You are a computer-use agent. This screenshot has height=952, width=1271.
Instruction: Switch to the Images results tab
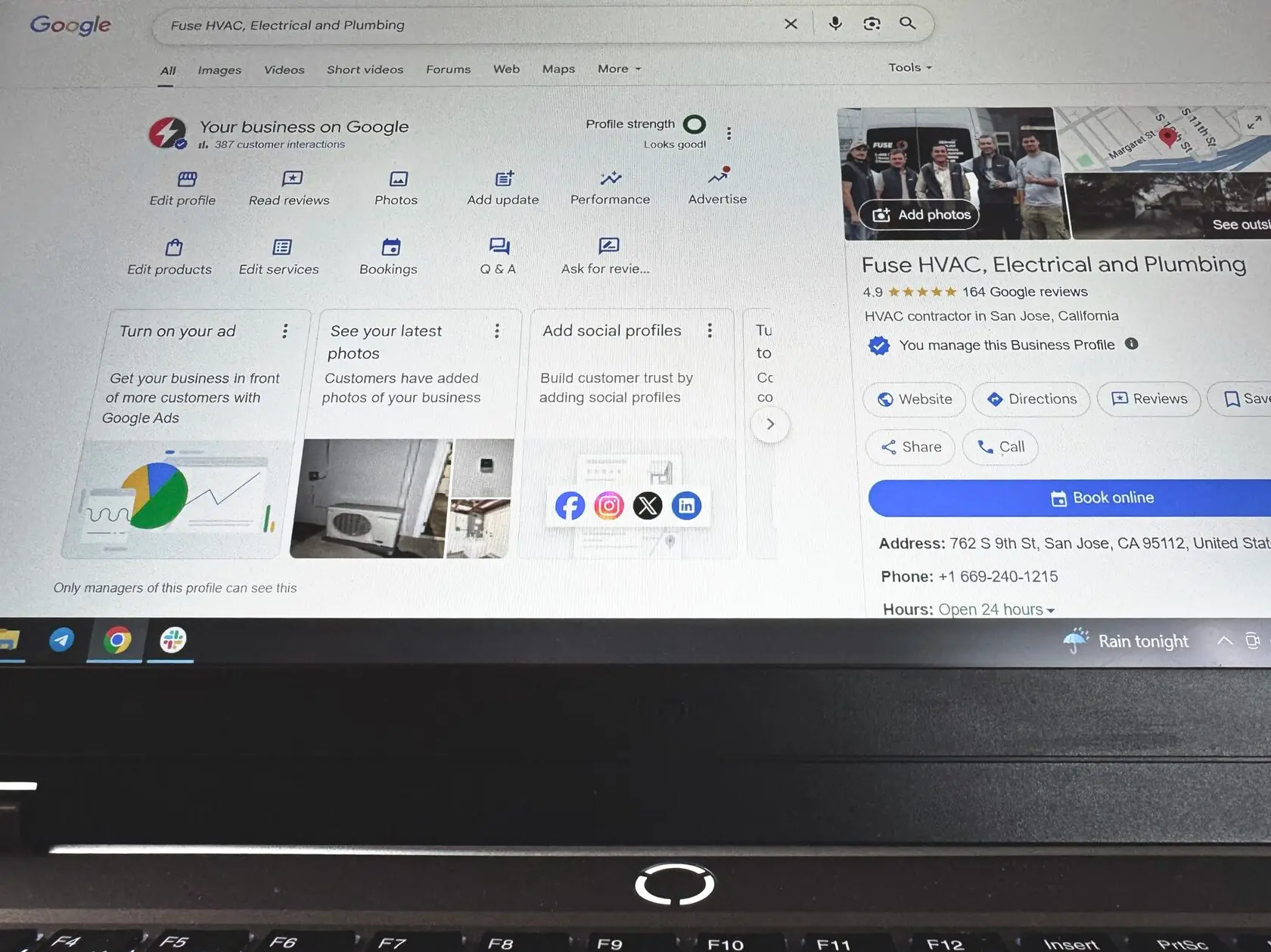[219, 70]
